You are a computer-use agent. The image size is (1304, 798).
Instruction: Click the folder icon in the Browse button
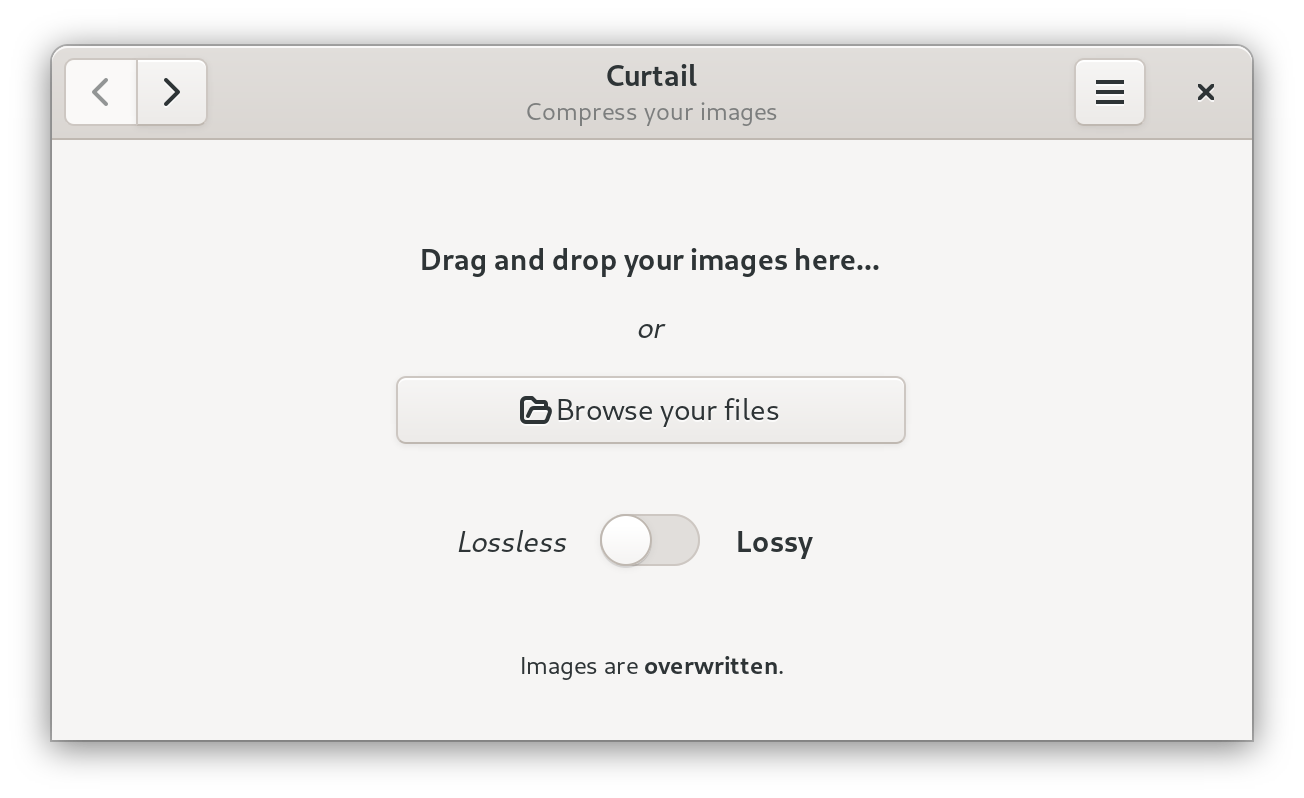pos(535,410)
